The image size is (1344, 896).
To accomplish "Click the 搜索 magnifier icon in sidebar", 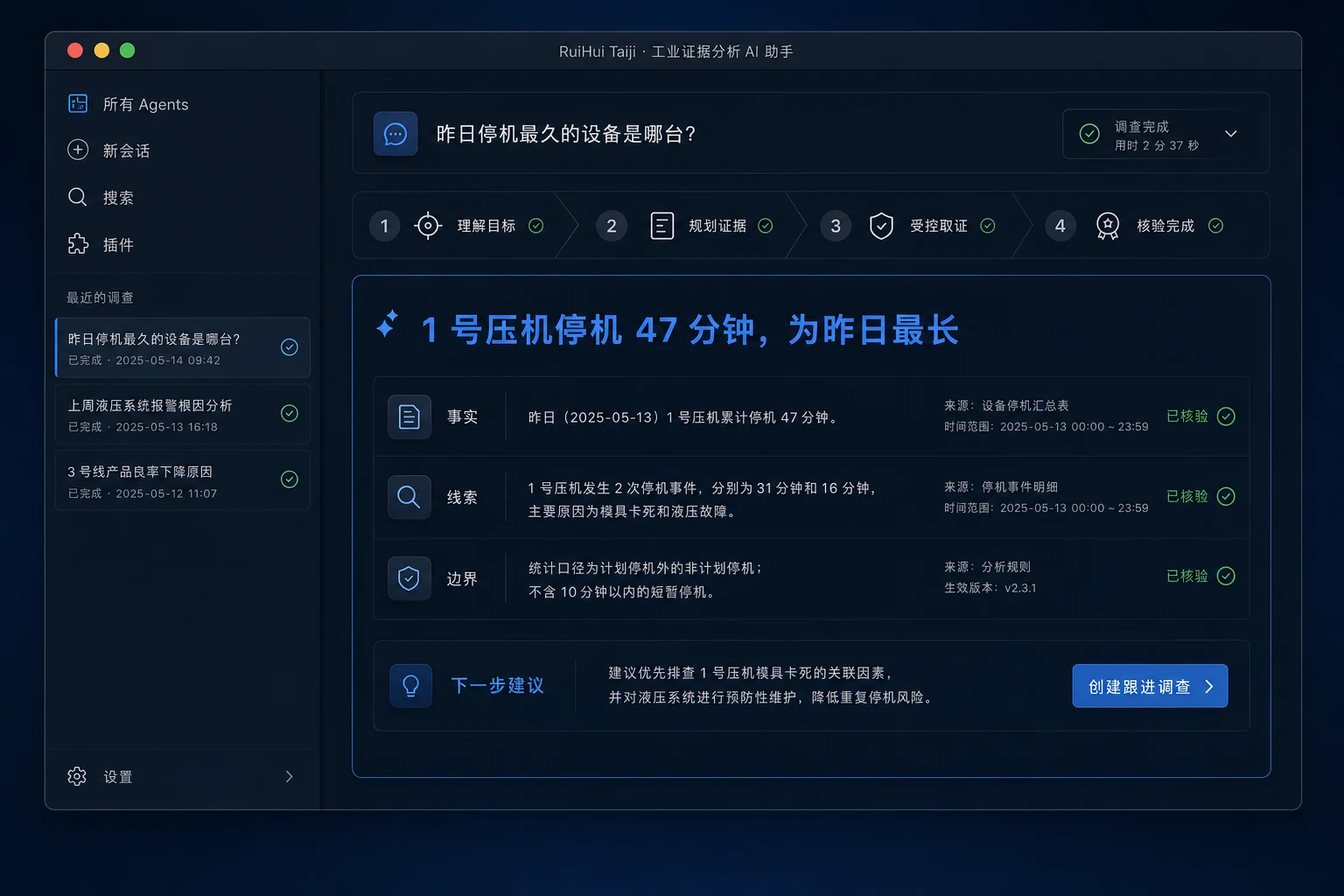I will pyautogui.click(x=78, y=197).
